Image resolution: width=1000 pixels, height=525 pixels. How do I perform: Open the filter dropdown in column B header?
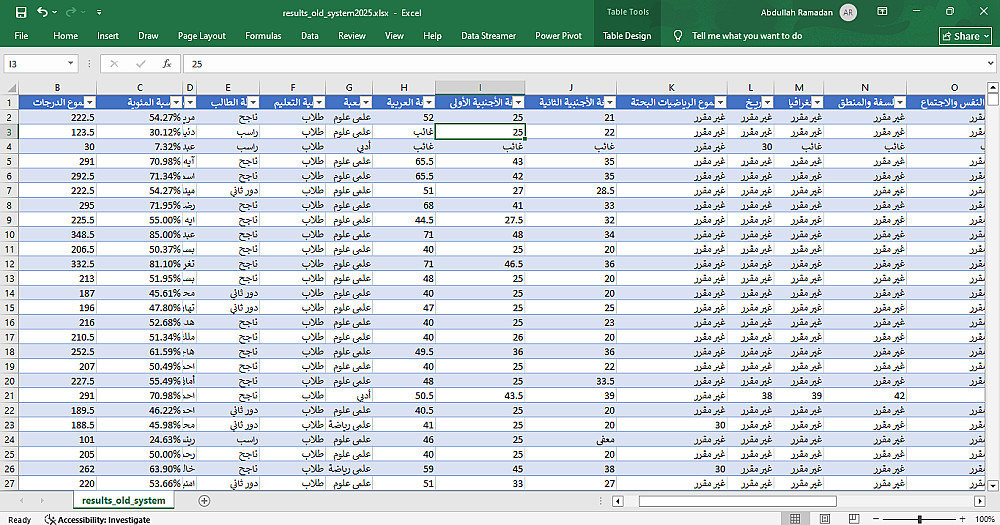point(89,102)
